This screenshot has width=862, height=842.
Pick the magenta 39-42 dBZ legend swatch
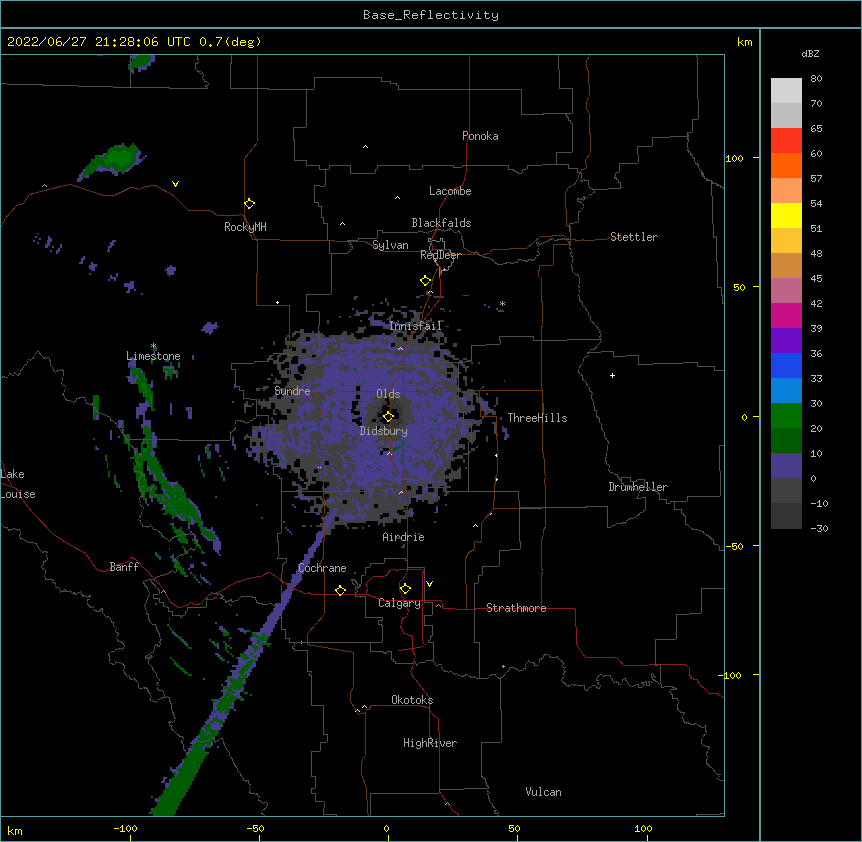pyautogui.click(x=786, y=315)
